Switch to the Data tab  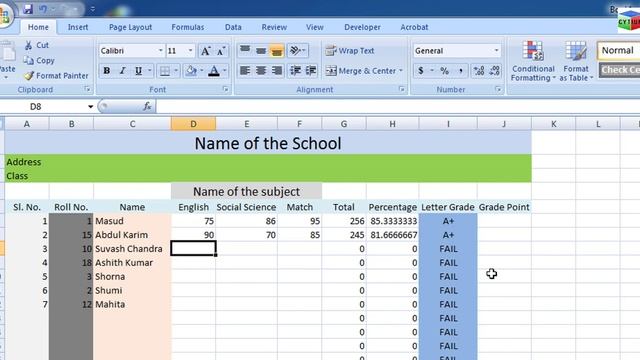click(233, 27)
